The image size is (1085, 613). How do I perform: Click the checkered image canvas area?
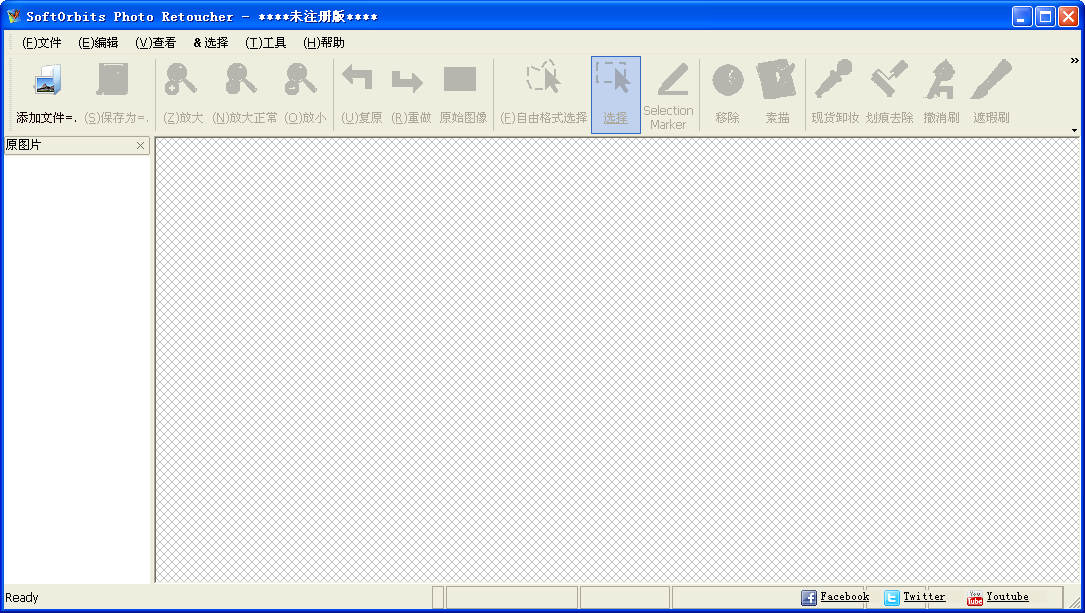[x=617, y=360]
